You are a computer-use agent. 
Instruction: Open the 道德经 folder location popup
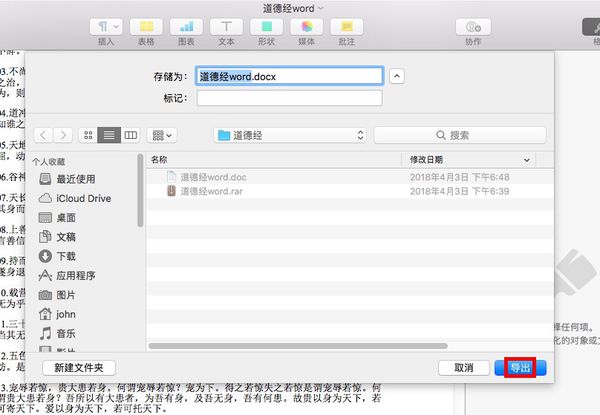(x=290, y=135)
